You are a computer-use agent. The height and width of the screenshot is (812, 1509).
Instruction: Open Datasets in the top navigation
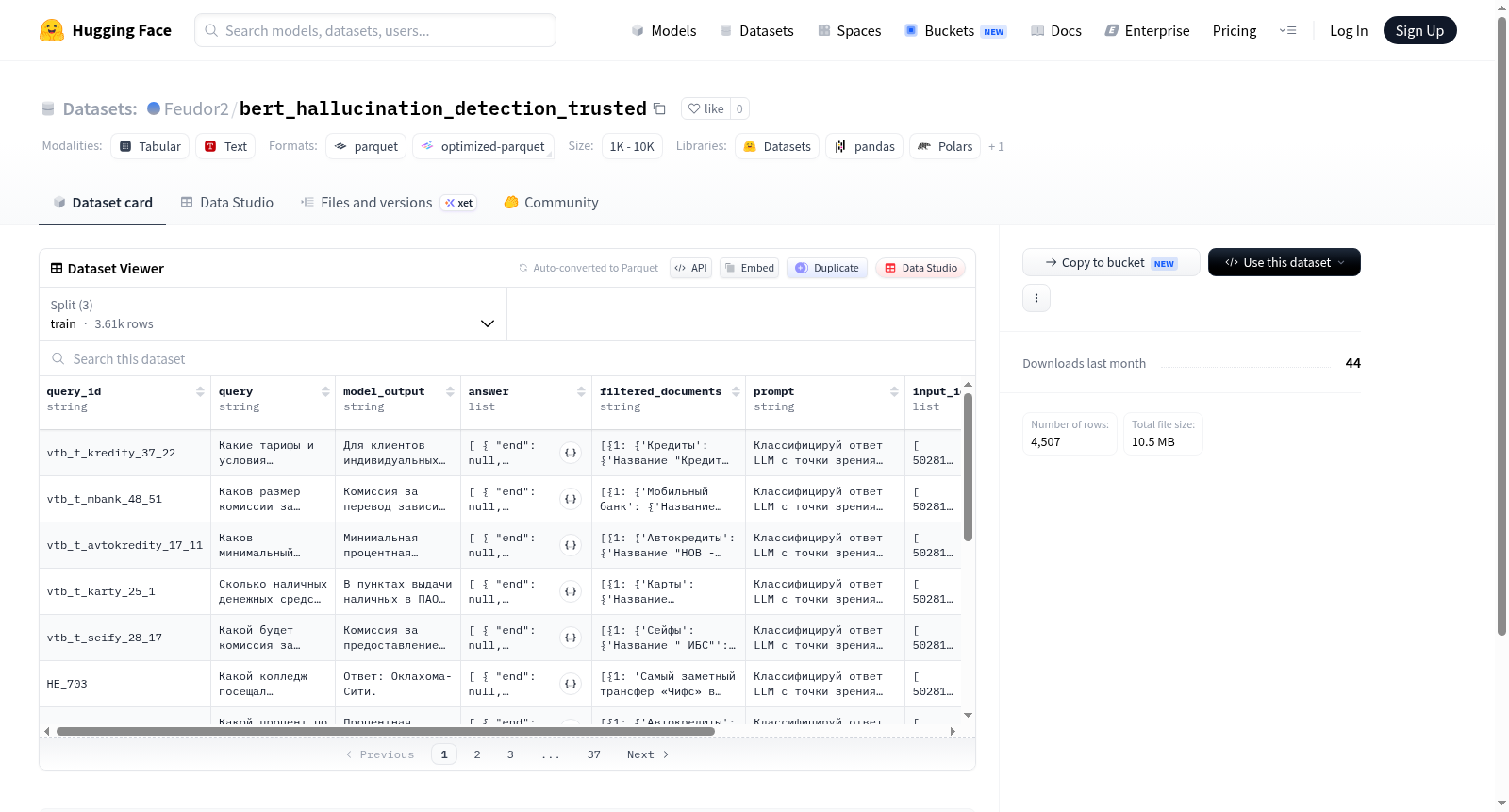click(x=757, y=30)
